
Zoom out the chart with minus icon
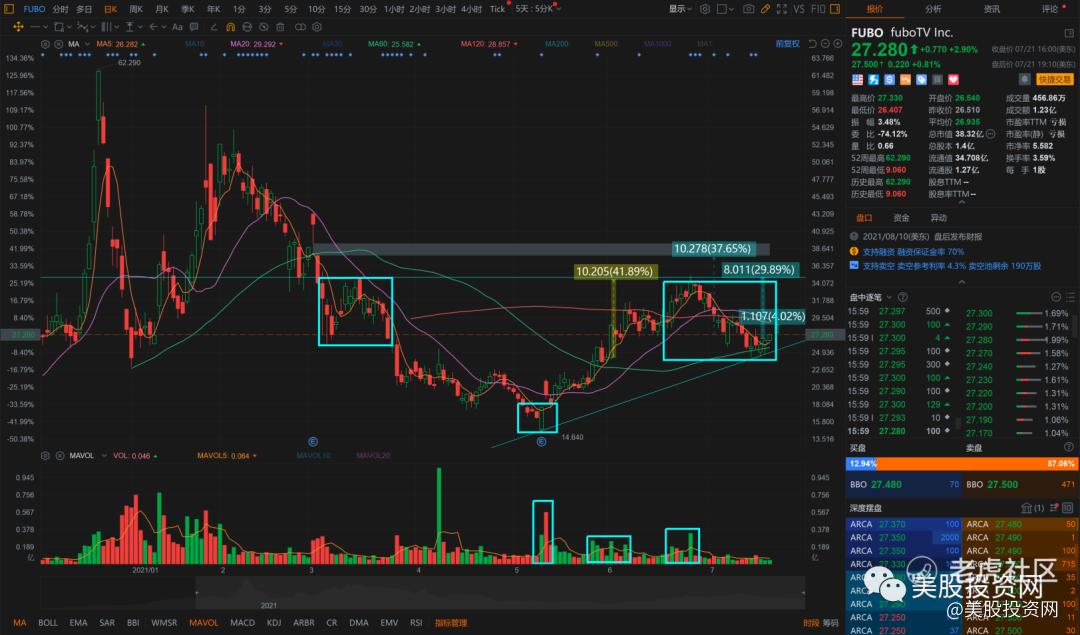click(x=825, y=43)
